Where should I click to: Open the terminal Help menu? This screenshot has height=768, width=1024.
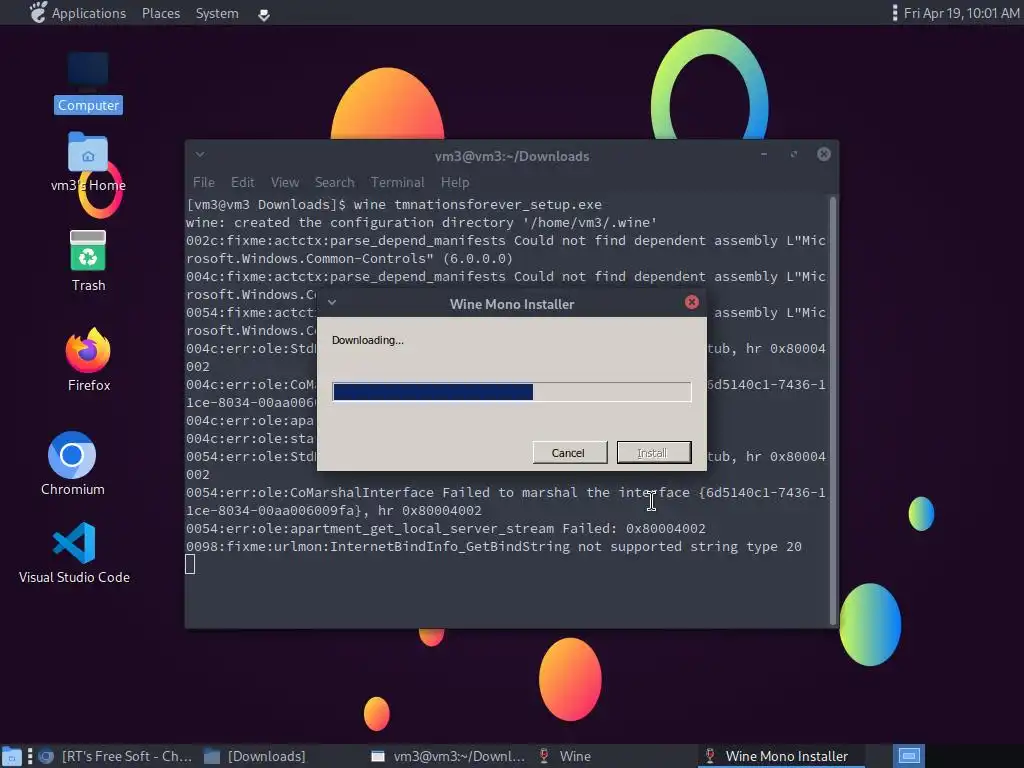point(455,182)
